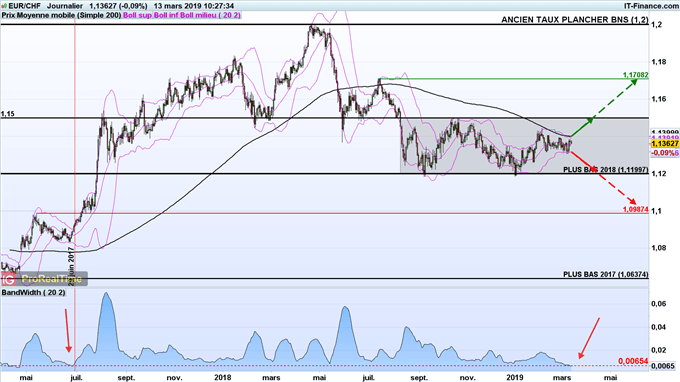Select the Journalier timeframe label
This screenshot has width=680, height=382.
65,6
